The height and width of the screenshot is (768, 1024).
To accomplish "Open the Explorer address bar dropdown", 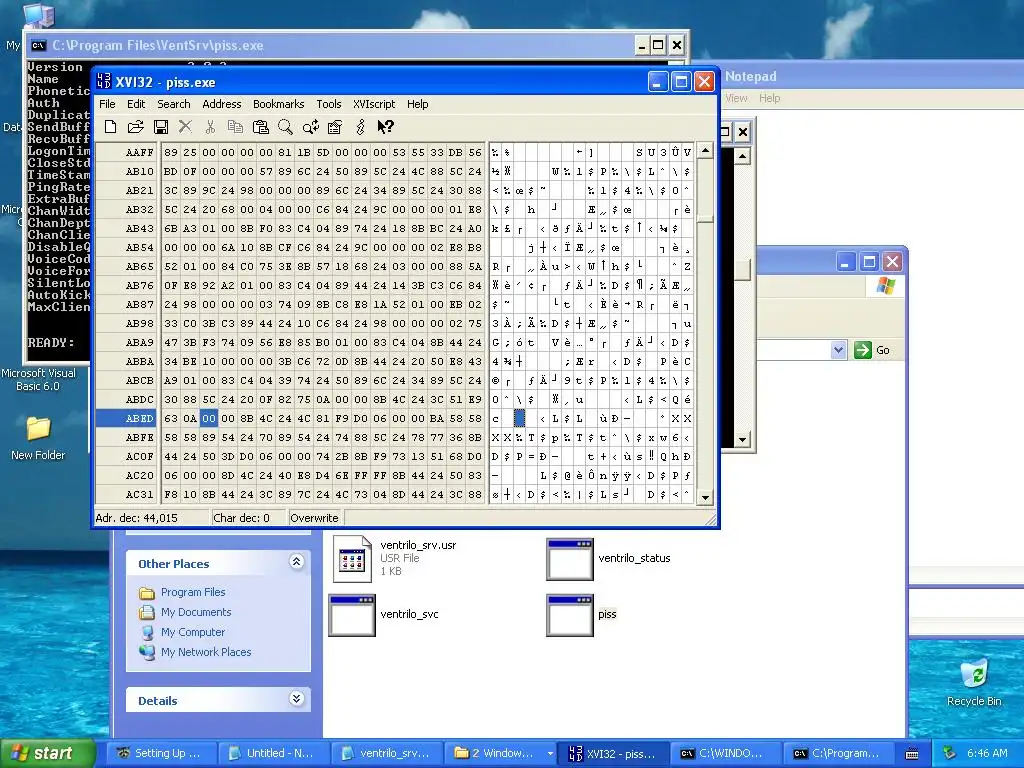I will click(839, 350).
